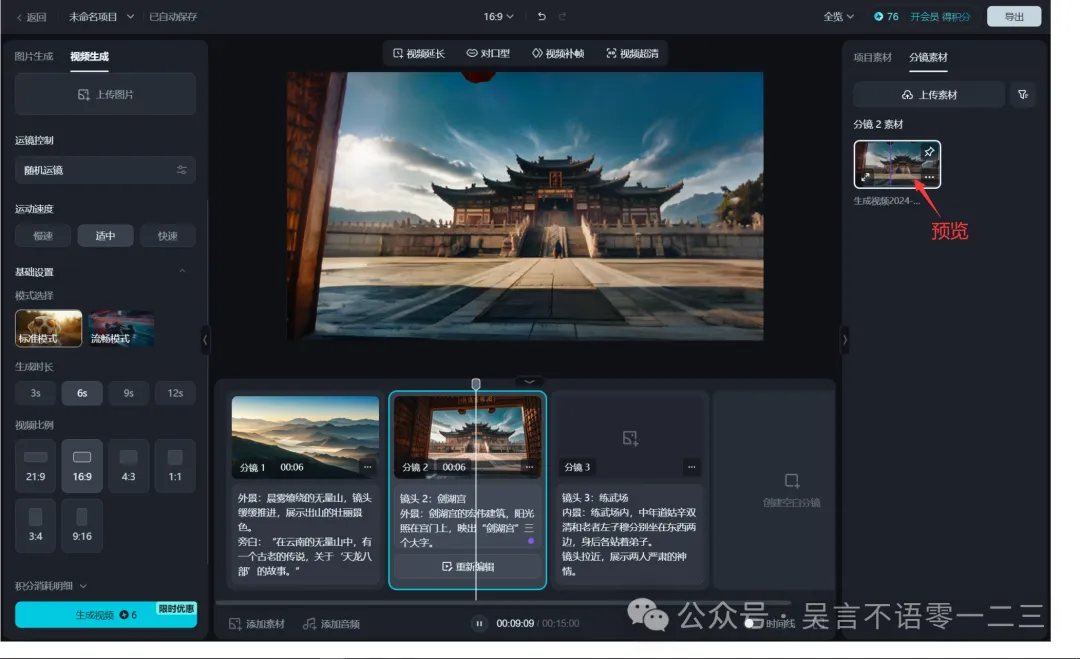Screen dimensions: 1080x659
Task: Set motion speed to 快速
Action: (167, 236)
